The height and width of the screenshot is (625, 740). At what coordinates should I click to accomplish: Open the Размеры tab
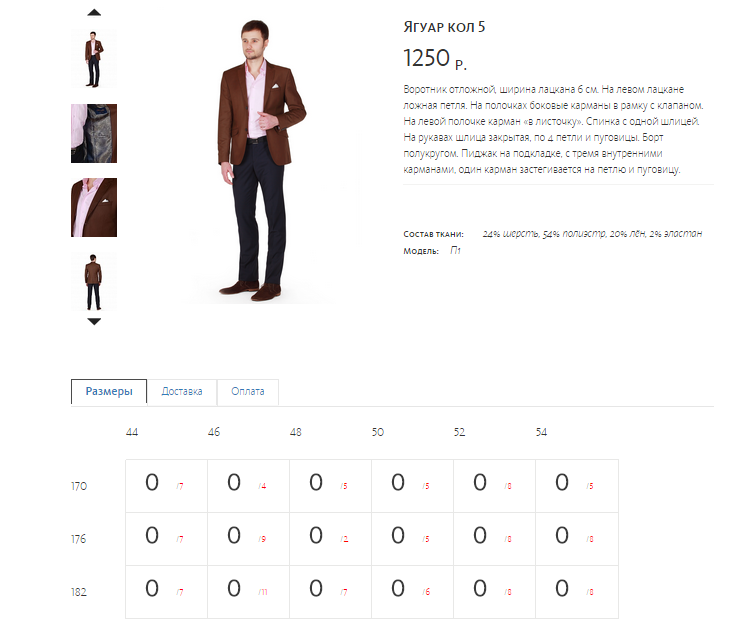[x=109, y=391]
